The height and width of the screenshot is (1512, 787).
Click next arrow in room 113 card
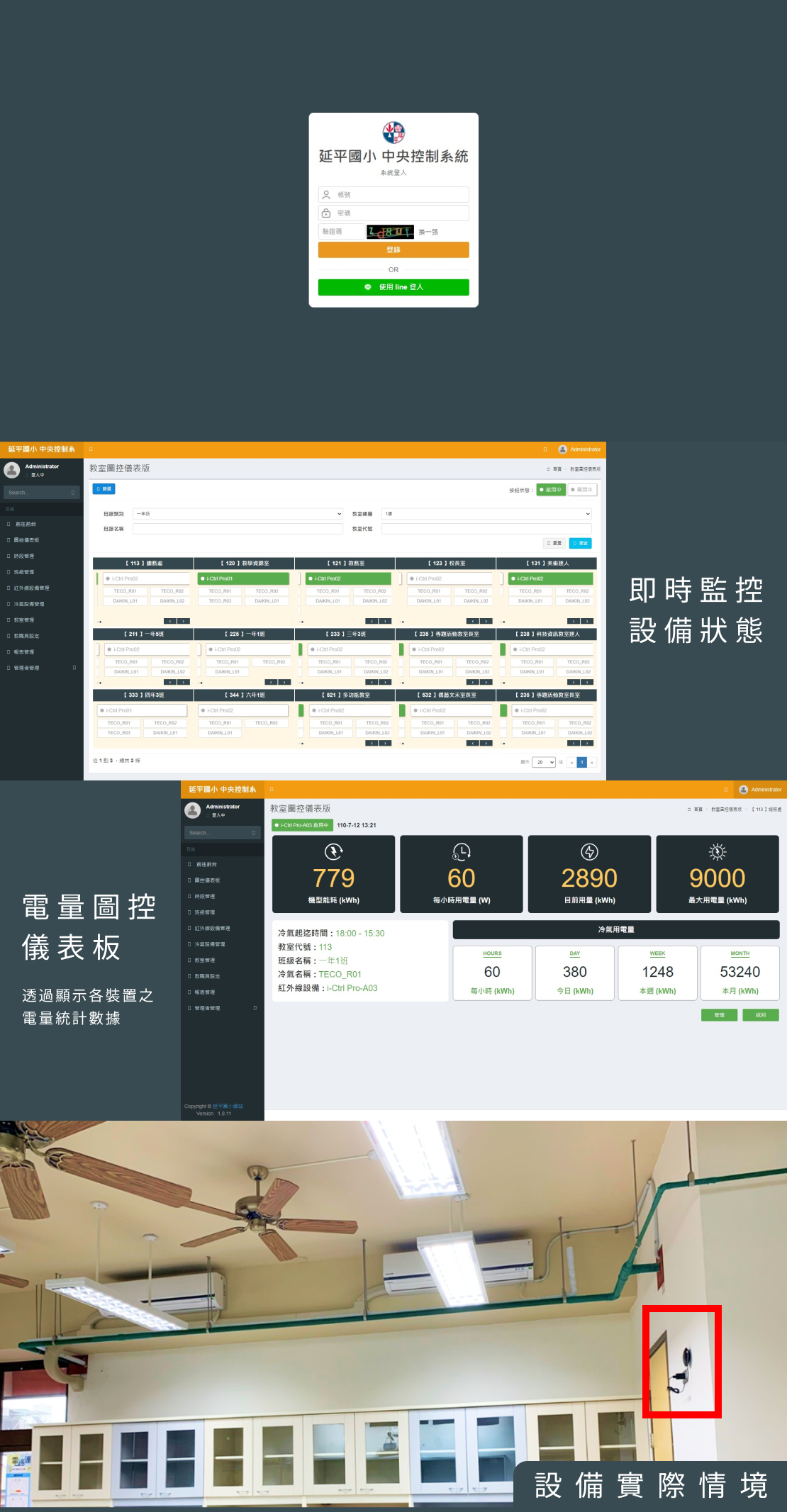point(184,621)
